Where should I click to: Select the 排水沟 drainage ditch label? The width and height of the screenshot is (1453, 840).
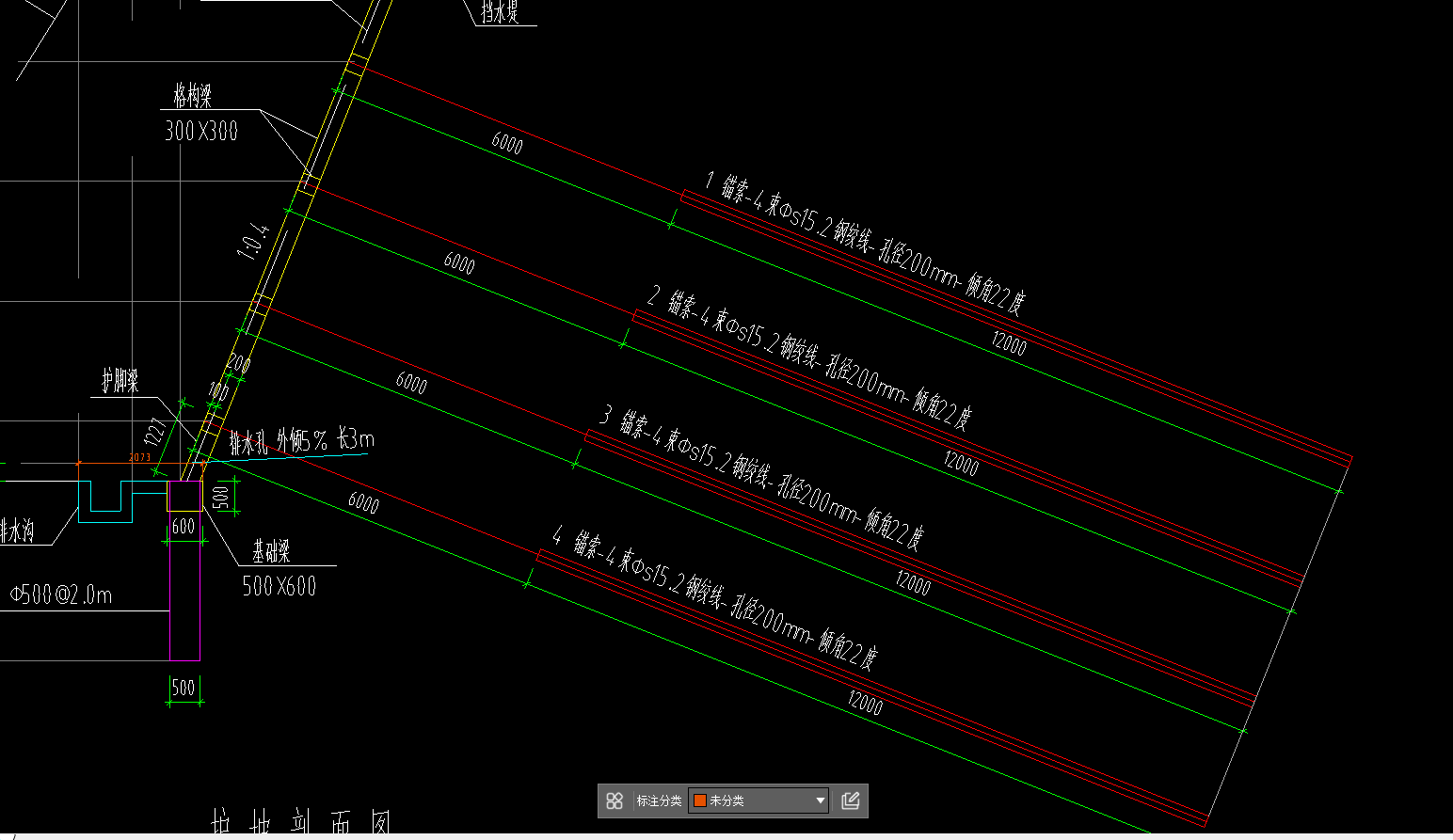[17, 531]
